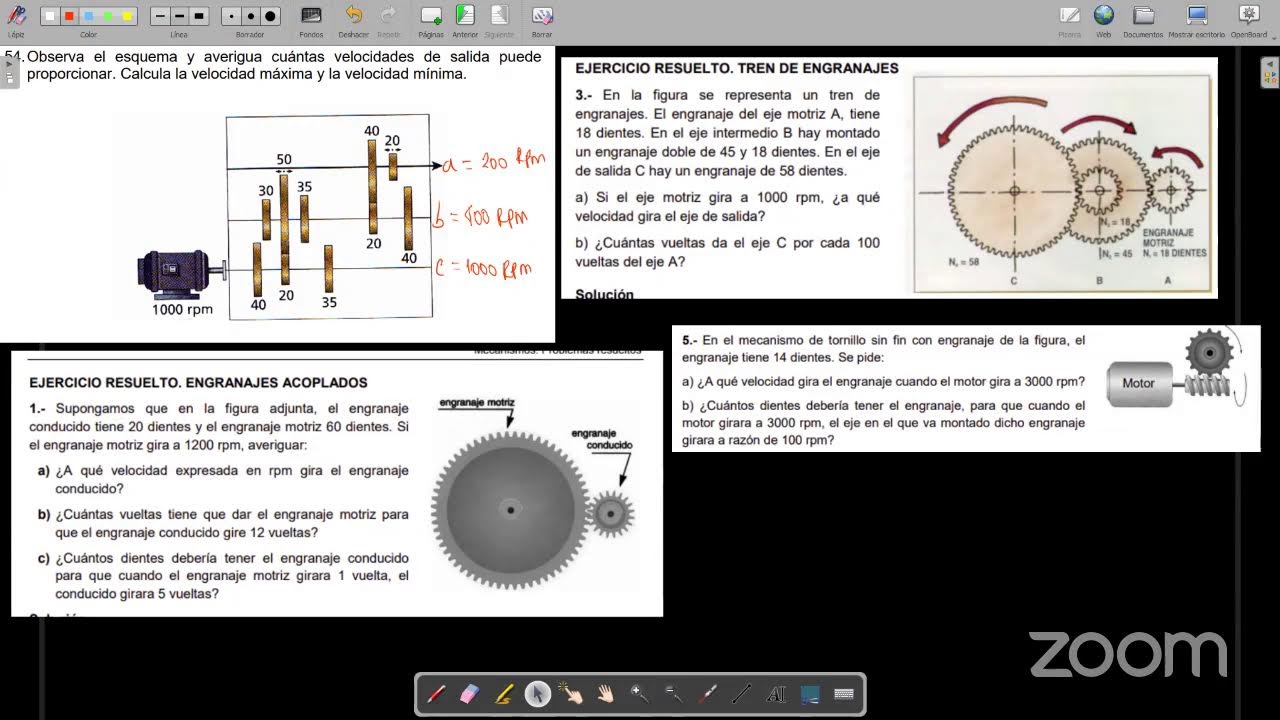Set the medium eraser size

[250, 16]
